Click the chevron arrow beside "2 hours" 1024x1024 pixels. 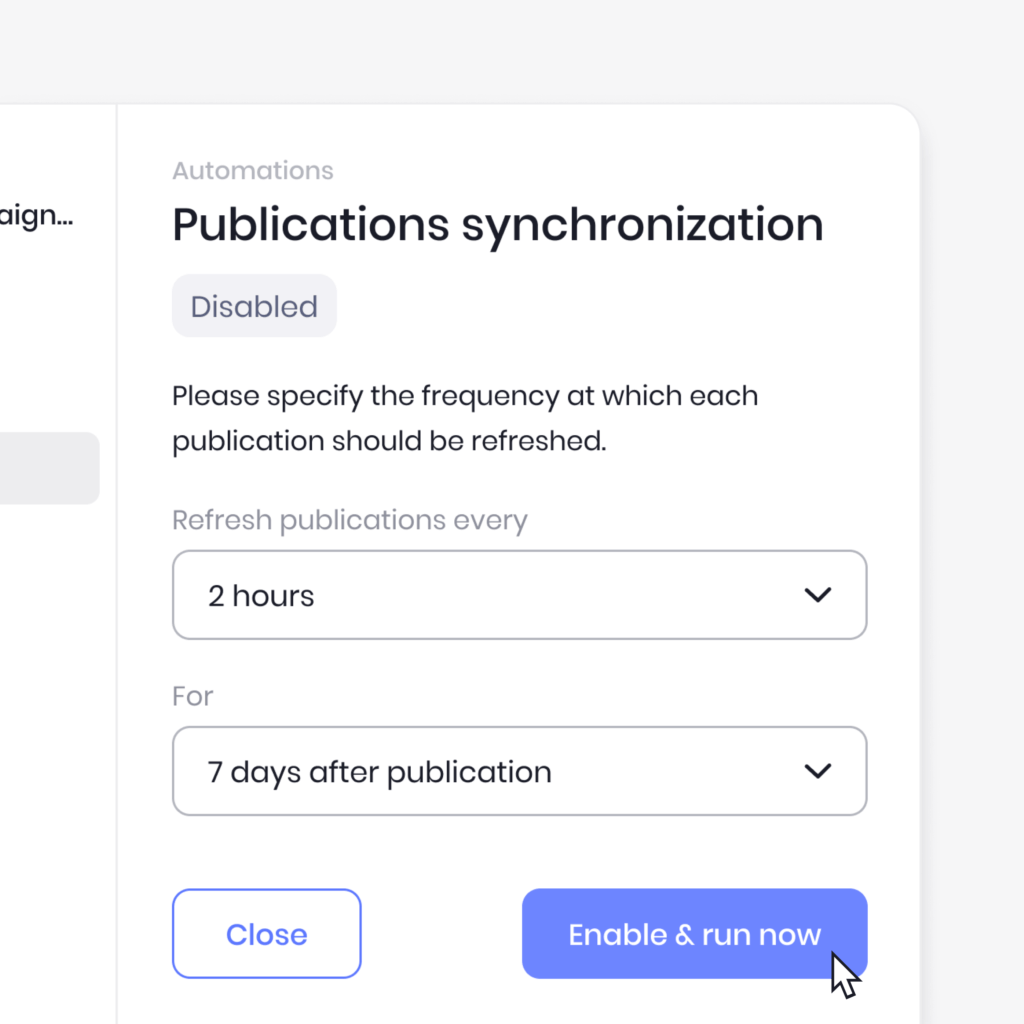(x=818, y=595)
